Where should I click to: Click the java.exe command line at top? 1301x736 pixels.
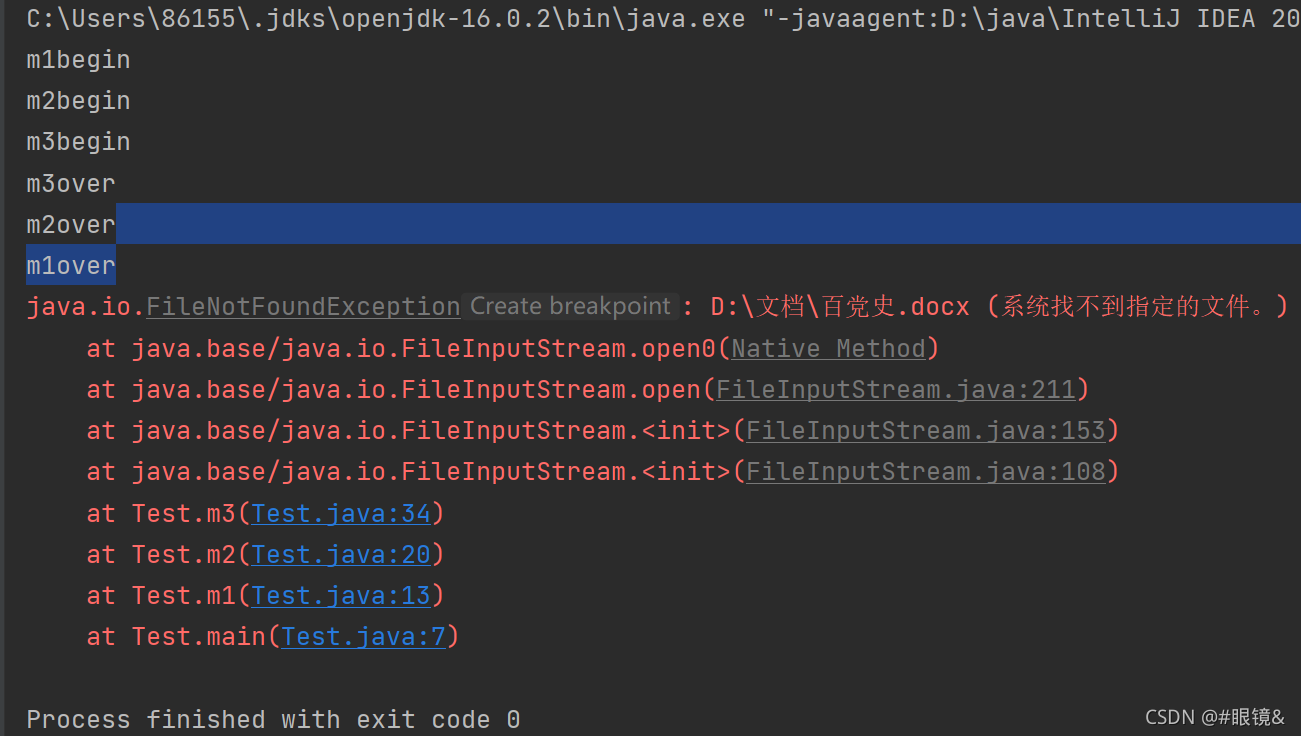pyautogui.click(x=663, y=18)
